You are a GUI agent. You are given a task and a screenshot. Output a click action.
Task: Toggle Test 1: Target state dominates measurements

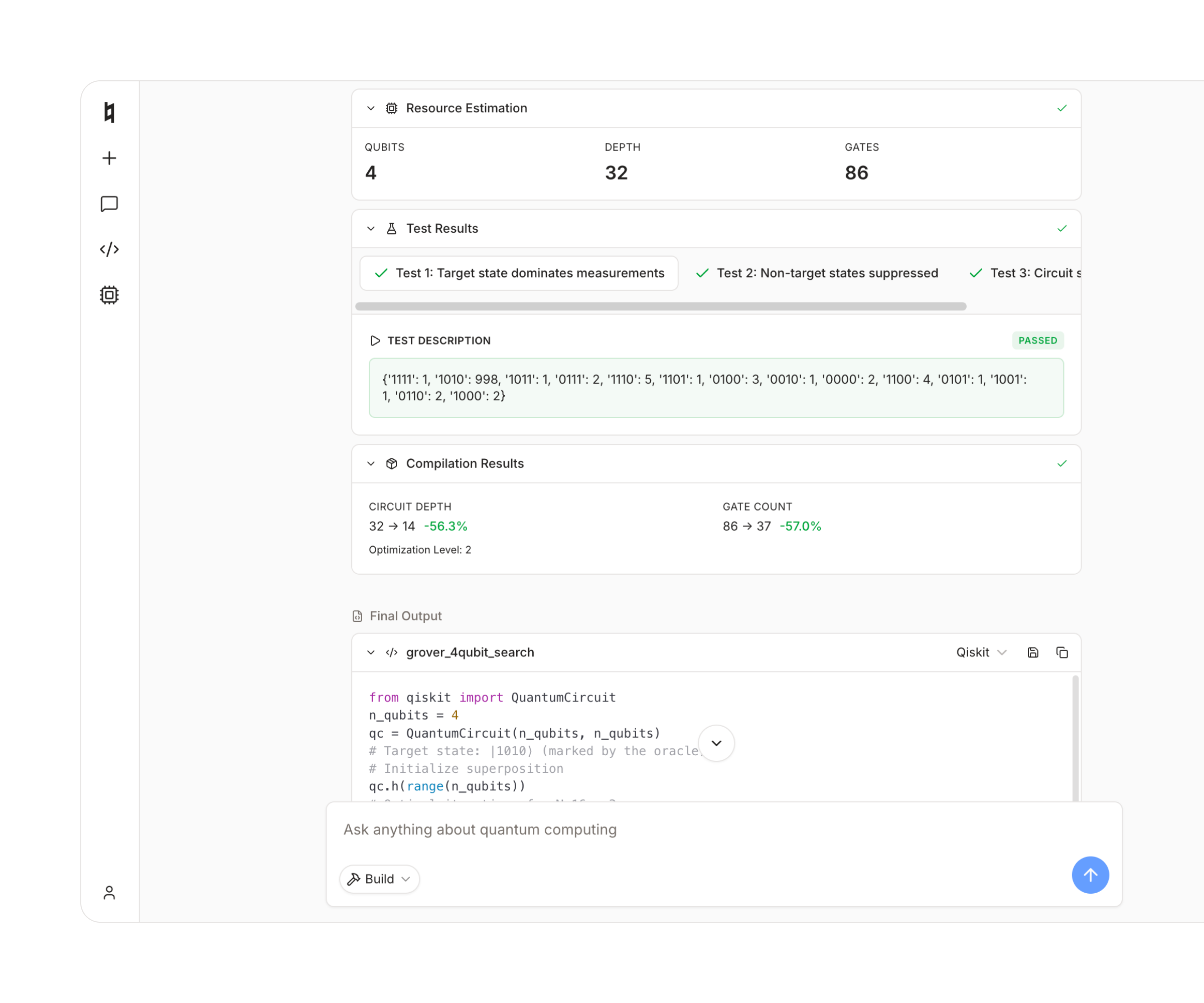coord(519,273)
